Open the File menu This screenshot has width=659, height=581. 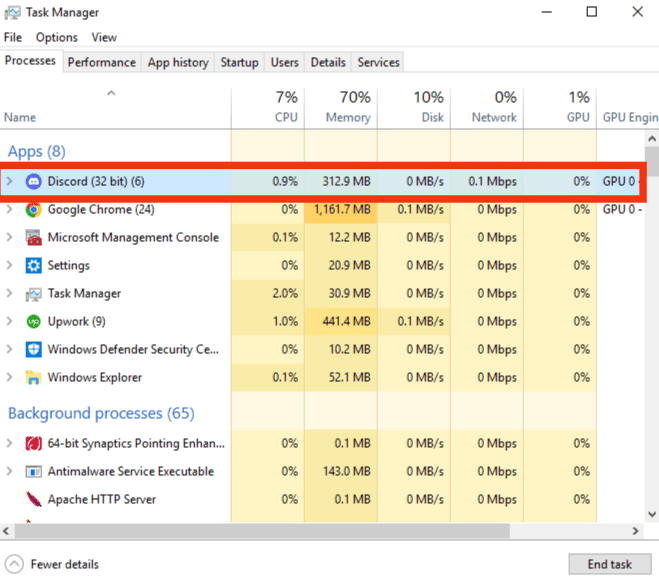point(13,37)
